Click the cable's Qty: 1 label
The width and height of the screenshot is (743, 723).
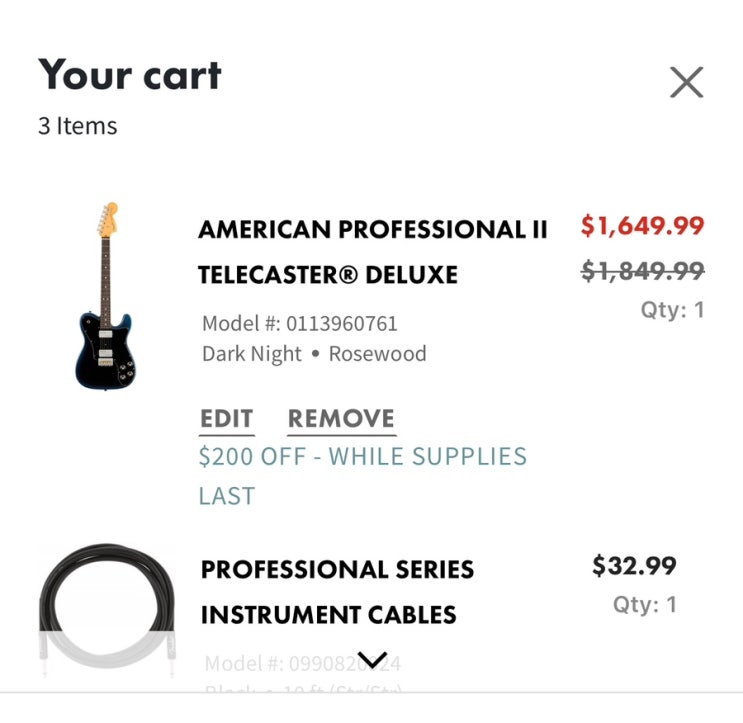click(644, 604)
